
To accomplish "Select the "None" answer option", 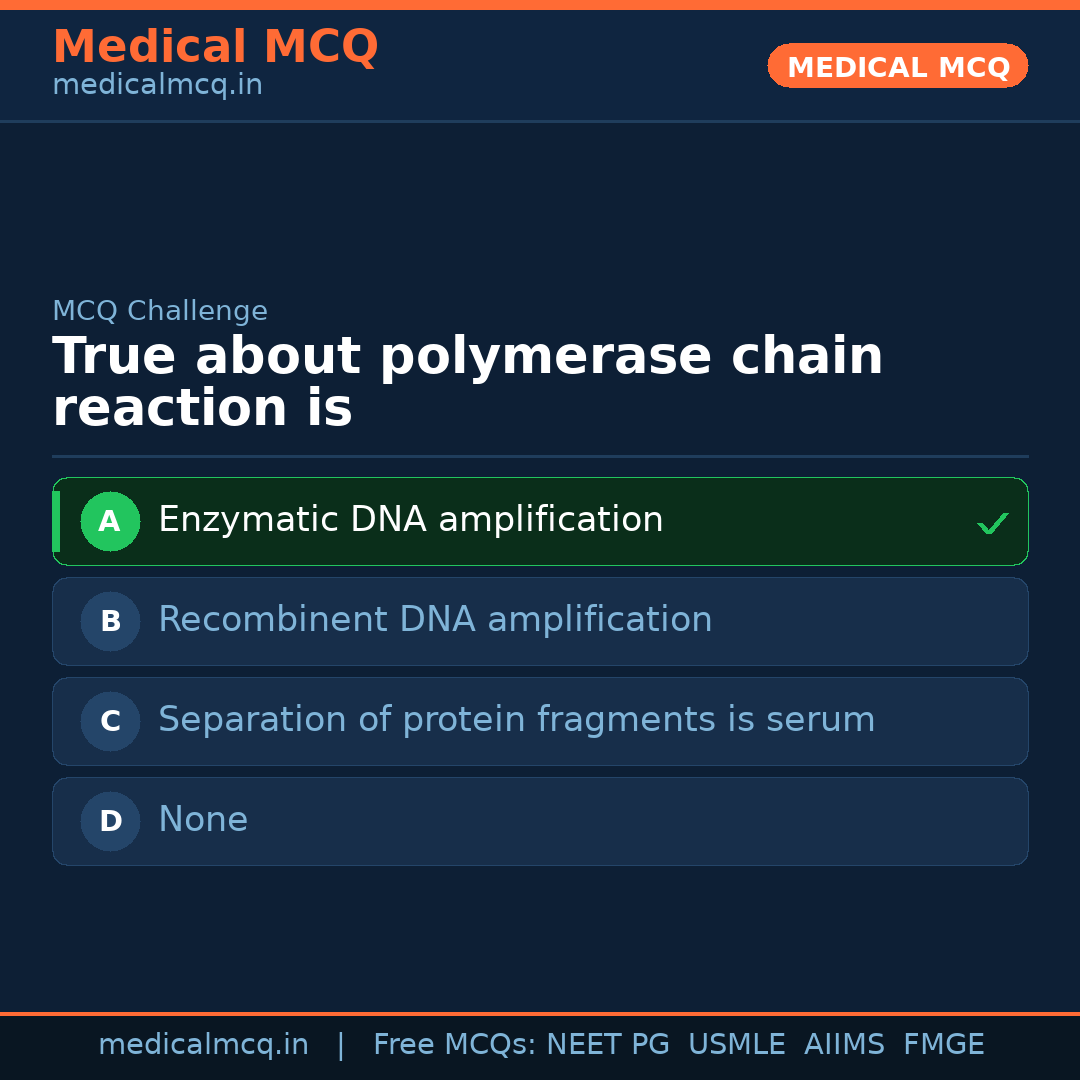I will pos(203,820).
